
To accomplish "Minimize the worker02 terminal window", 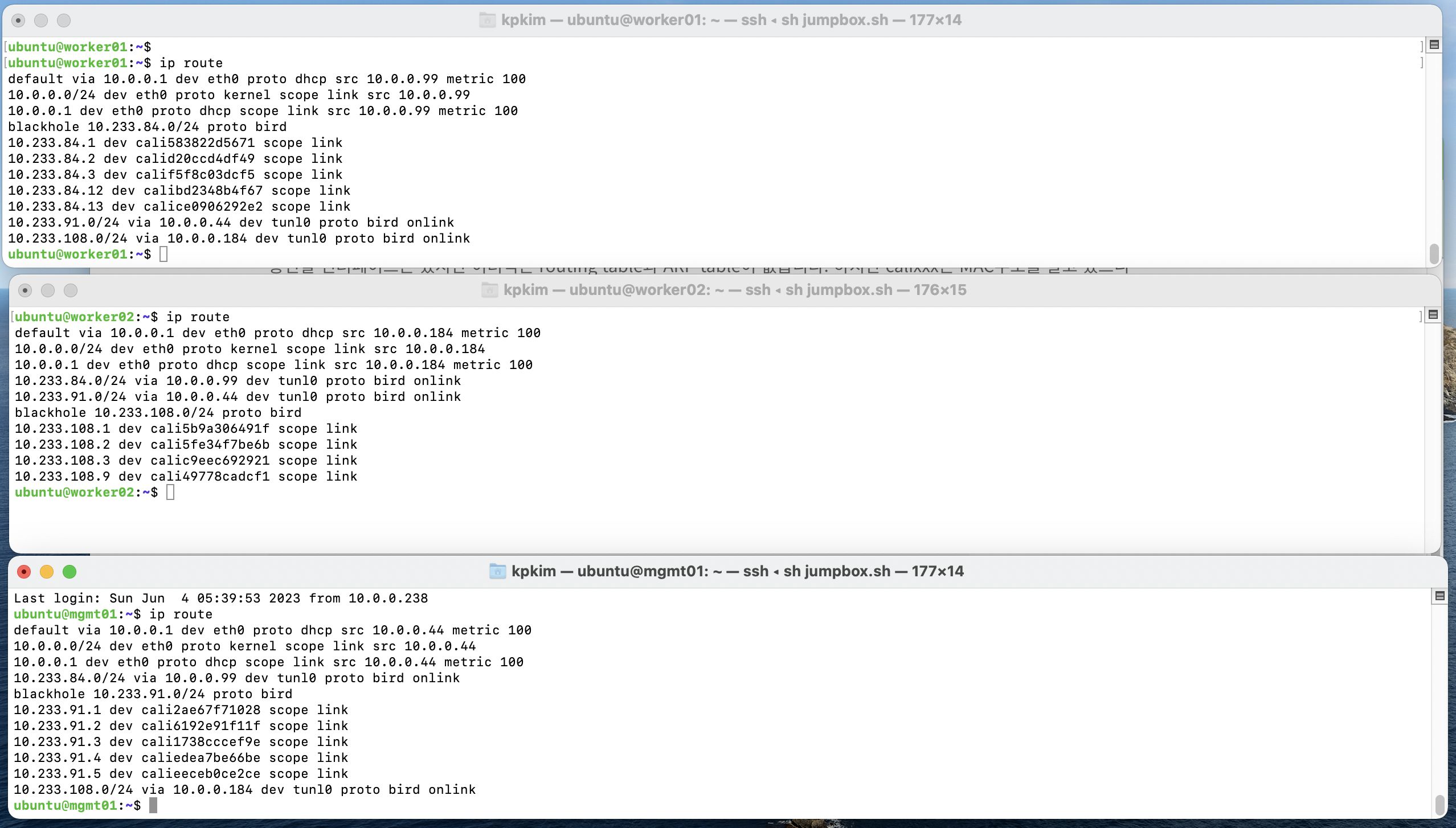I will [x=48, y=291].
